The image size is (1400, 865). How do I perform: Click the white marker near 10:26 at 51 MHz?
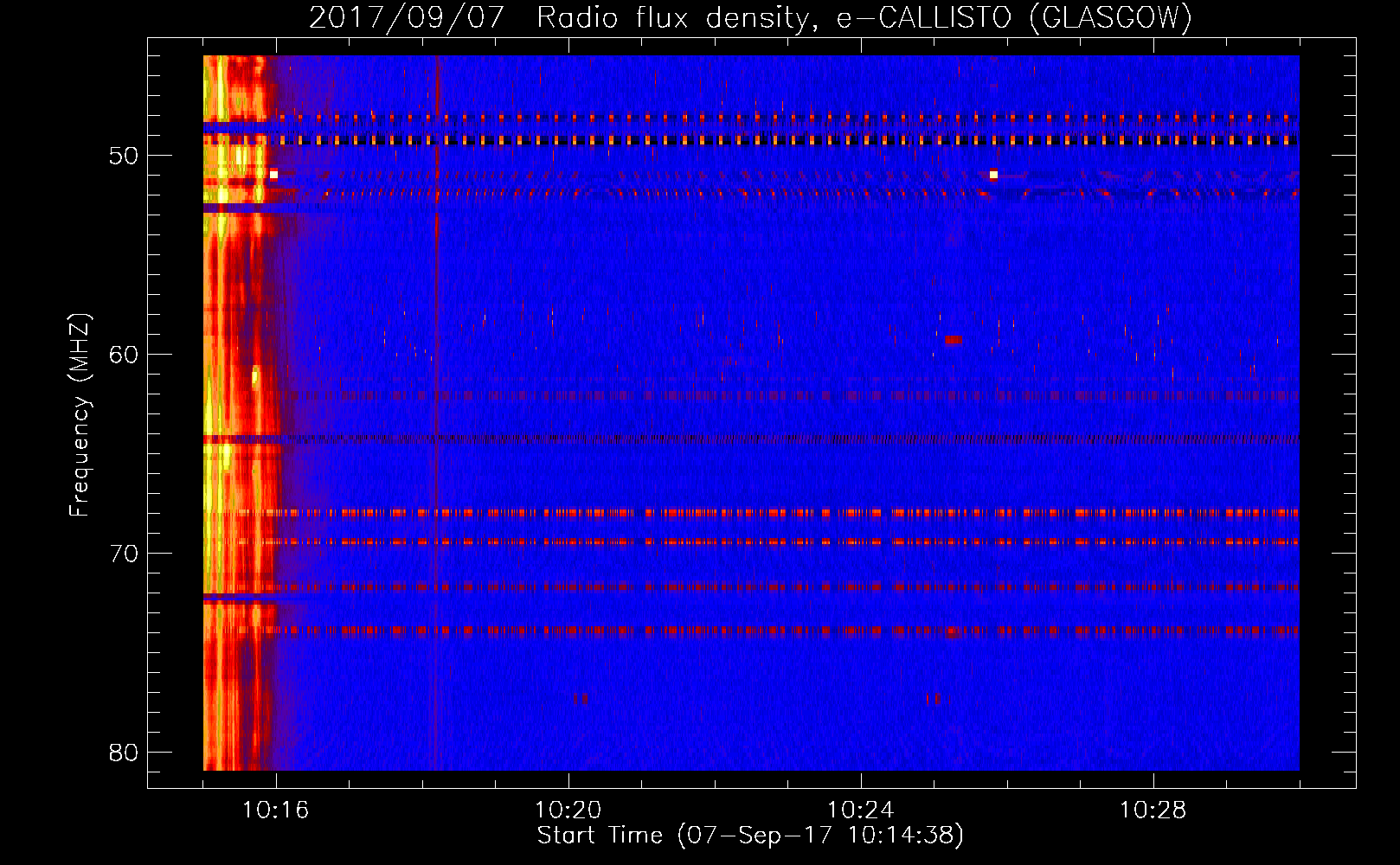pos(993,175)
